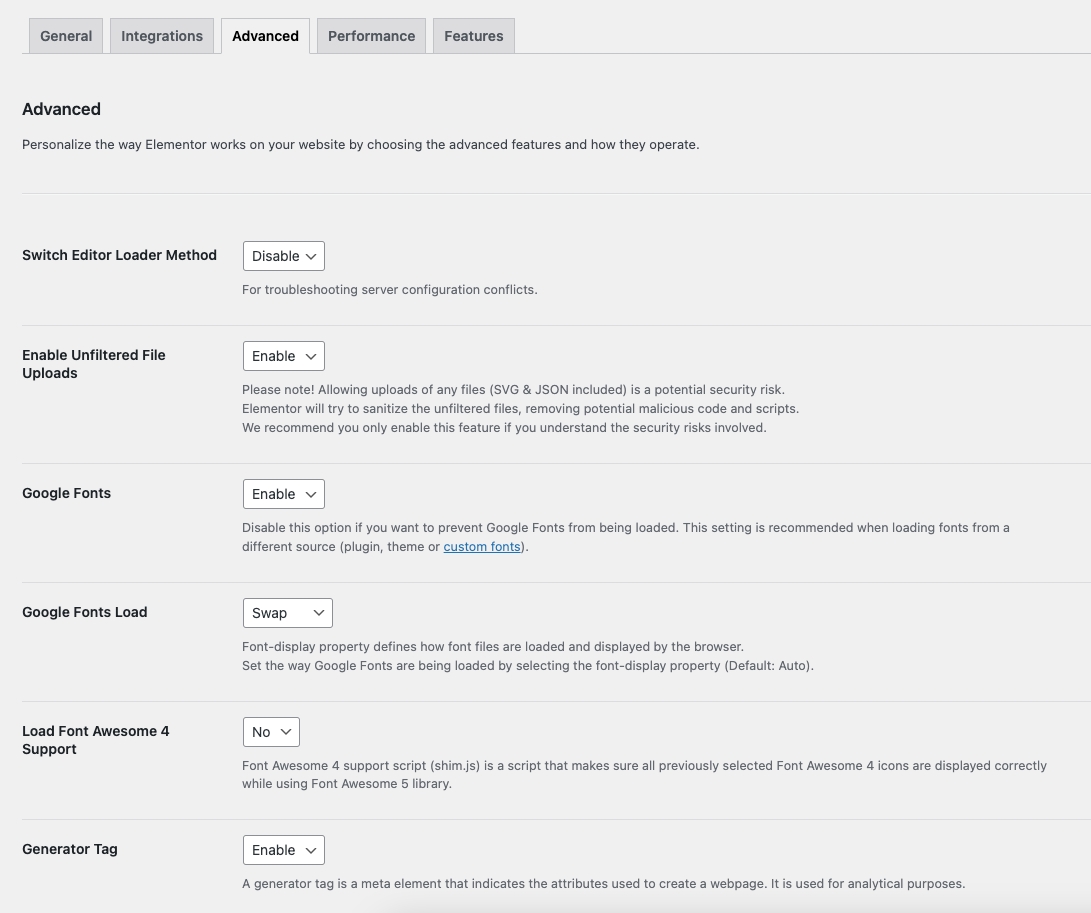This screenshot has height=913, width=1091.
Task: Click the Google Fonts setting label
Action: [x=66, y=493]
